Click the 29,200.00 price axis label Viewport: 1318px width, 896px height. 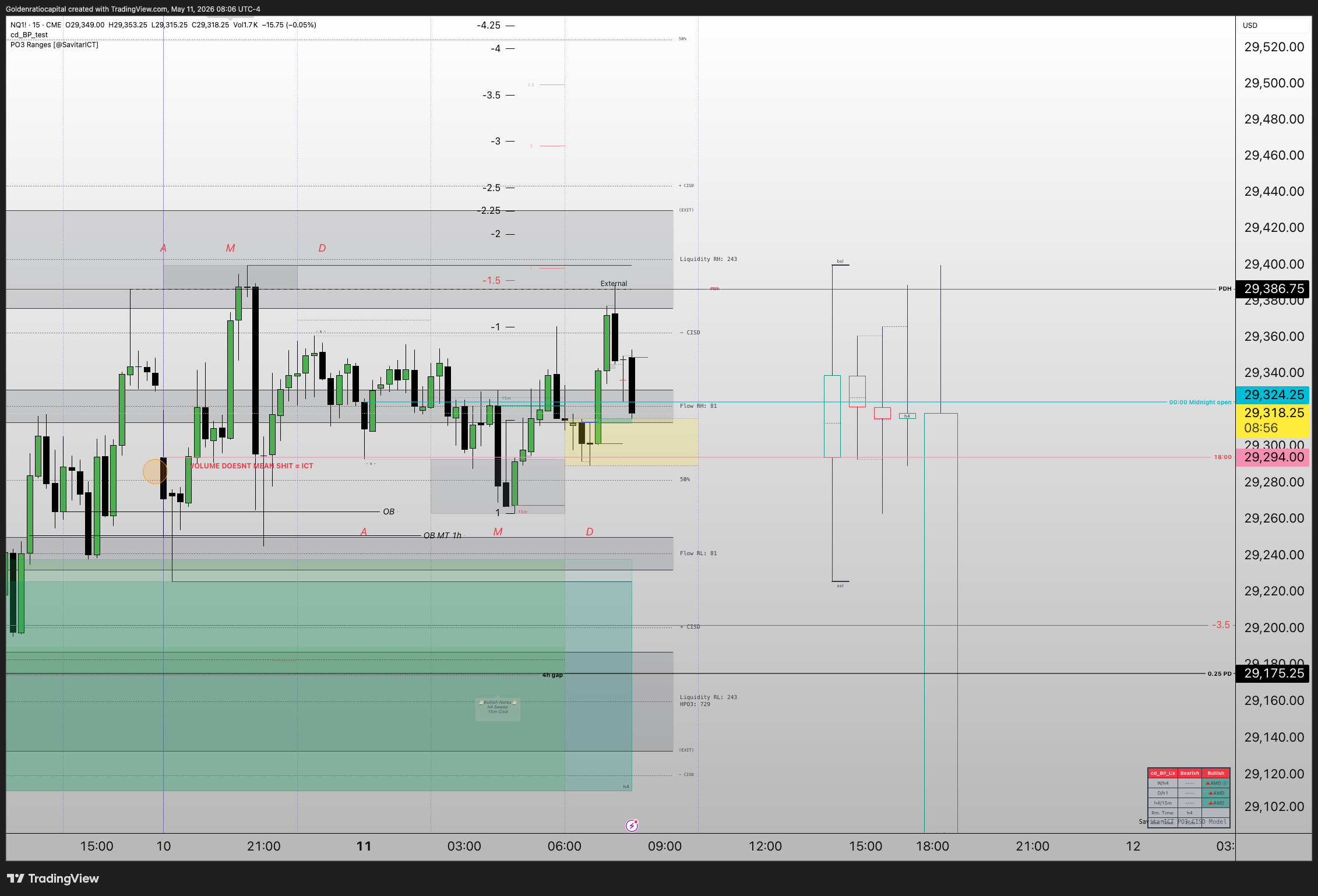pos(1274,628)
